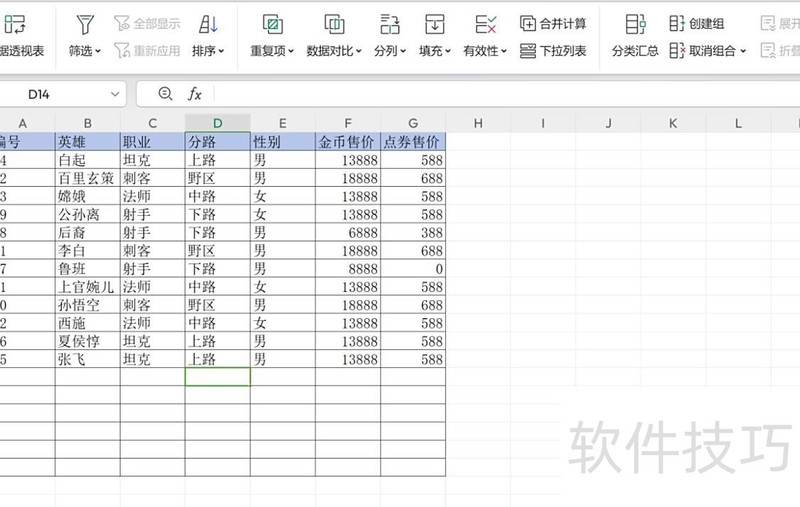Select column D header

218,123
